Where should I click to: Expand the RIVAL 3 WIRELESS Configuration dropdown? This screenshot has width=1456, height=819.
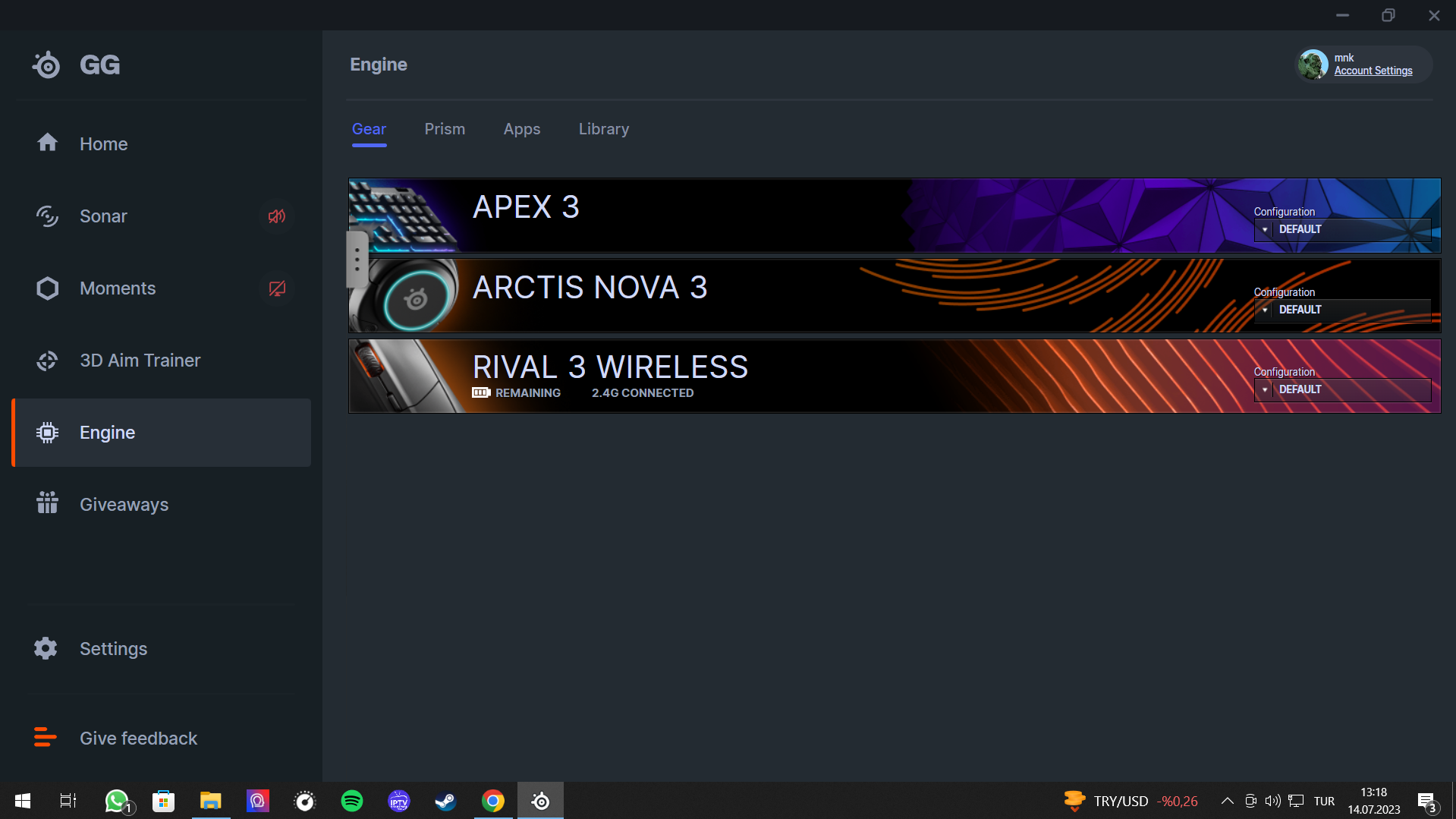(x=1342, y=389)
